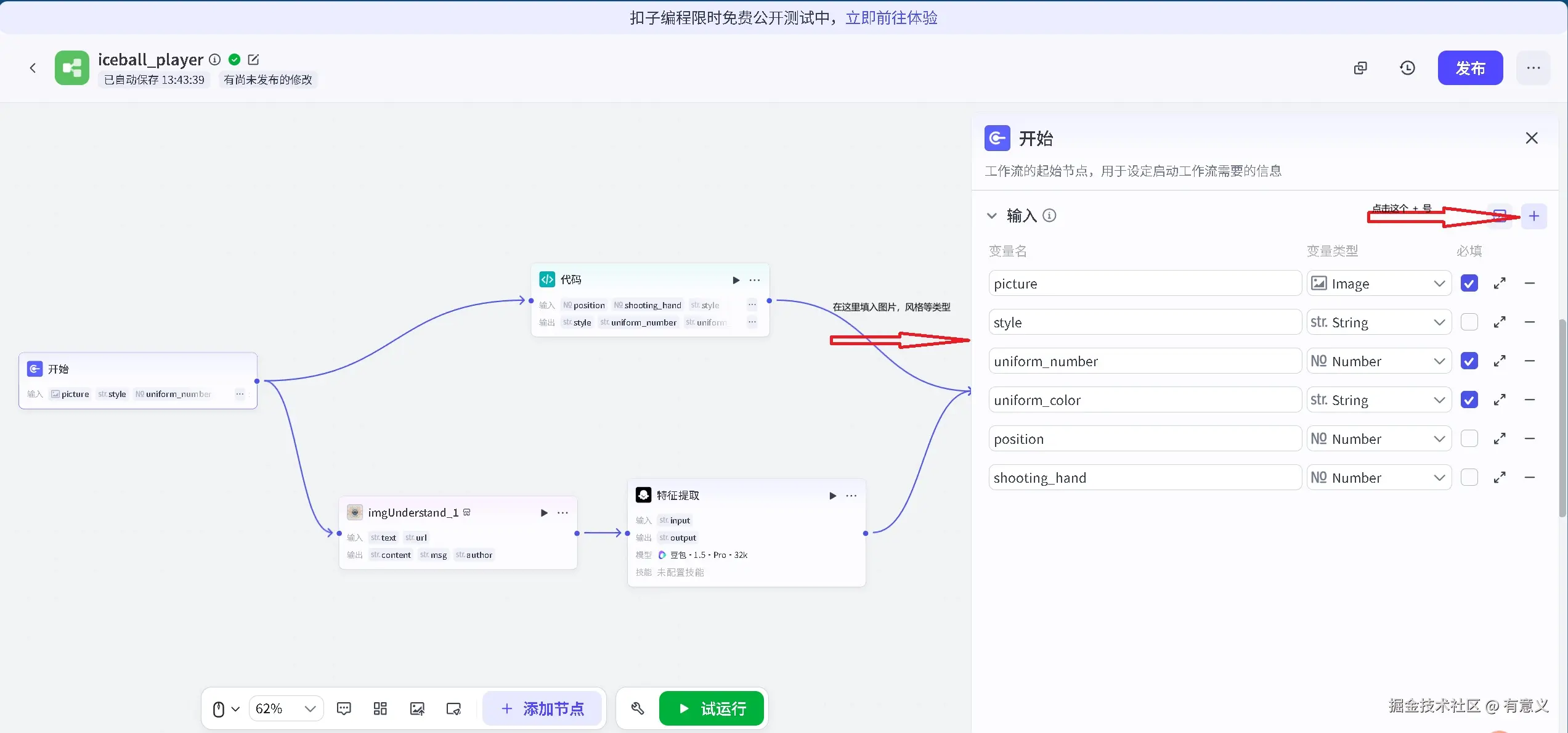1568x733 pixels.
Task: Open the node layout grid icon
Action: 380,708
